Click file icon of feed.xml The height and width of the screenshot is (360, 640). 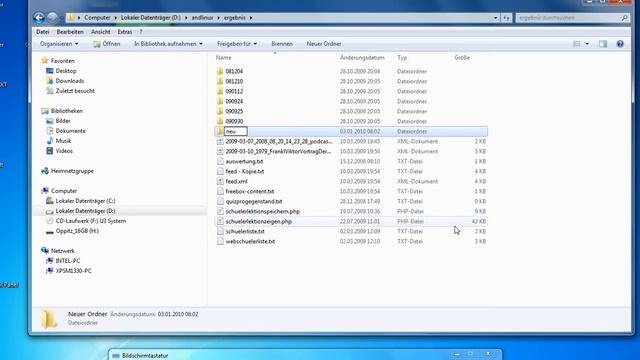[220, 181]
